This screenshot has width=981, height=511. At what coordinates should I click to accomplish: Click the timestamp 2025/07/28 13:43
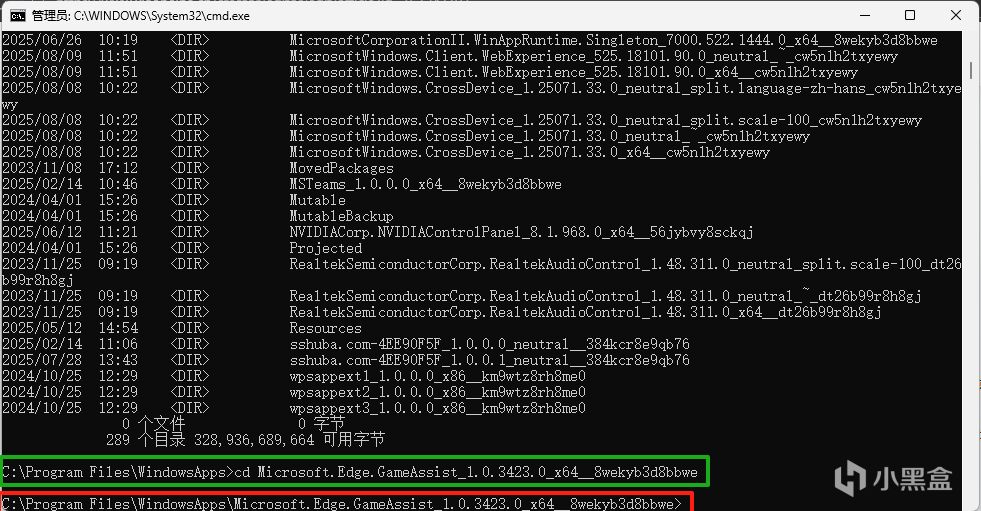[70, 360]
